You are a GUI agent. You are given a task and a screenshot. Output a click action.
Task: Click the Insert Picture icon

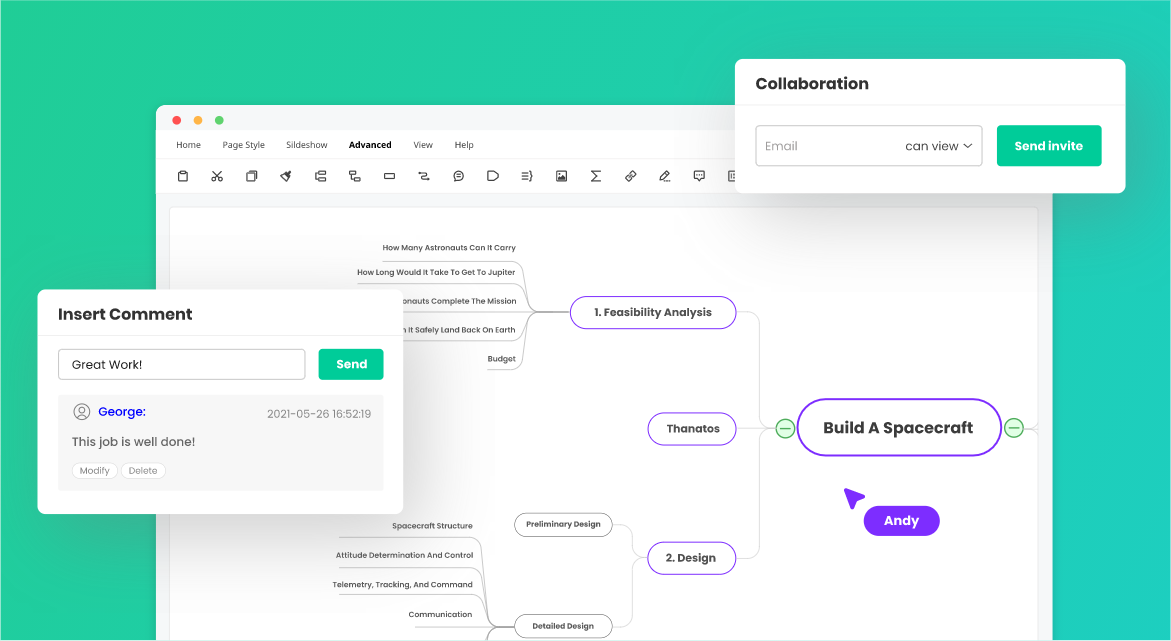tap(562, 176)
